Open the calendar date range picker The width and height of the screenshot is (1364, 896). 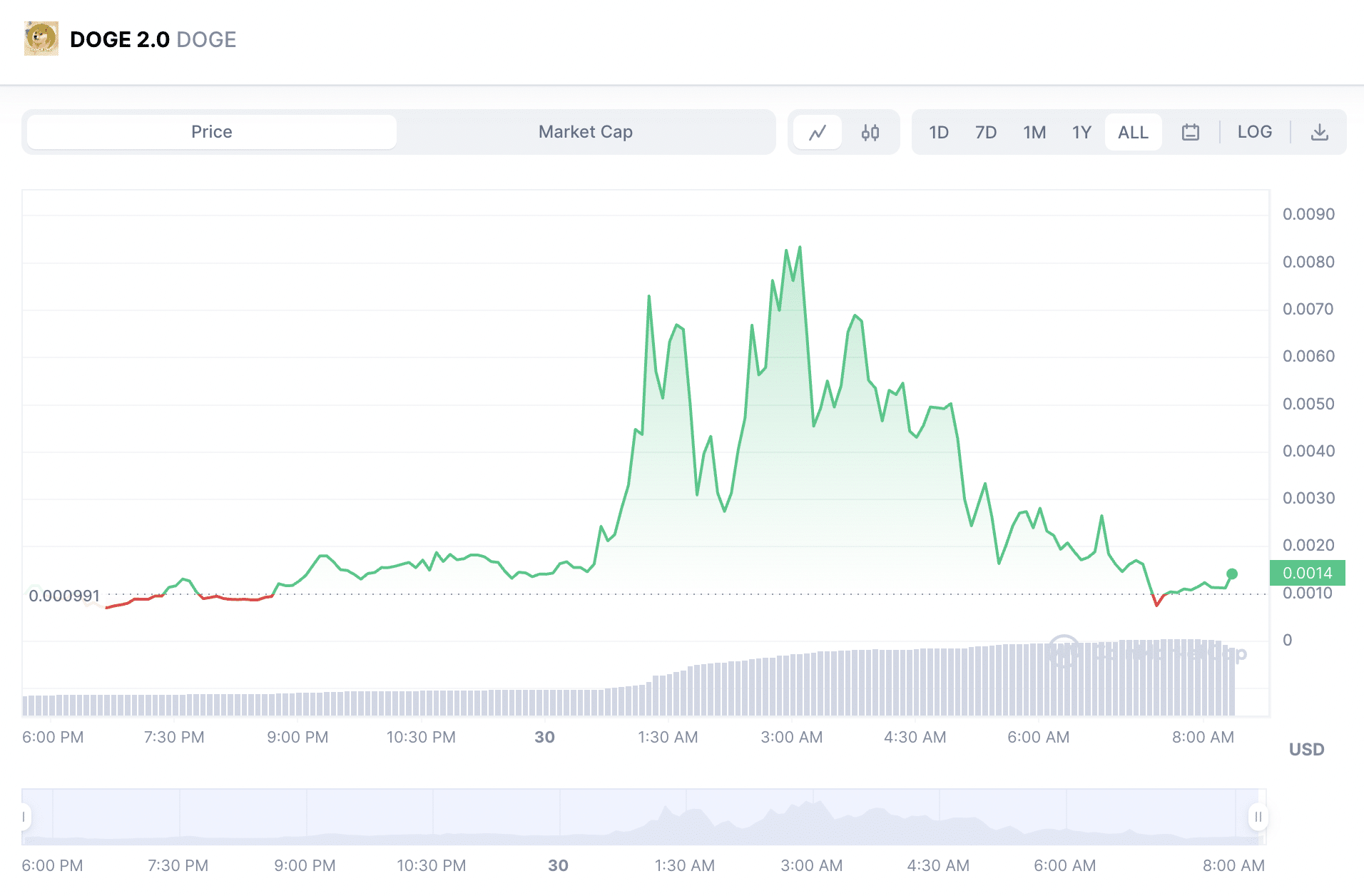(x=1190, y=132)
